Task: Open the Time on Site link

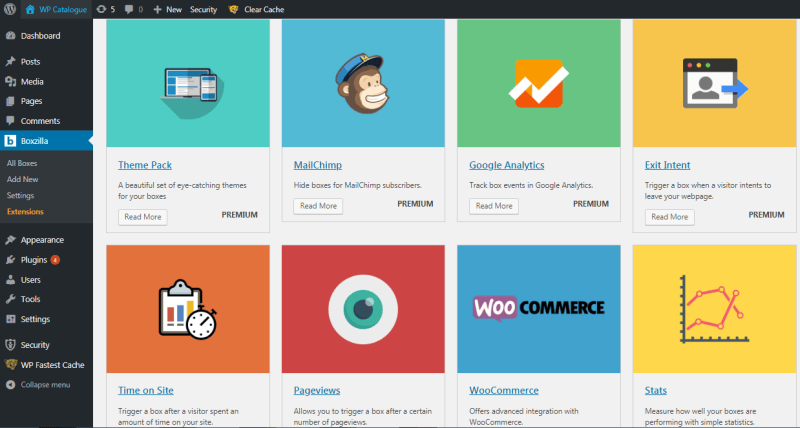Action: pos(146,390)
